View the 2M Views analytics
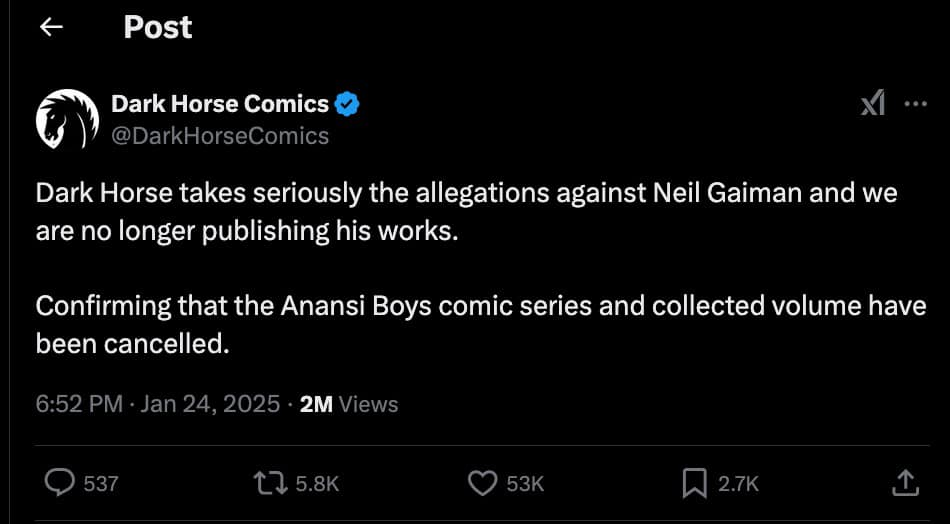This screenshot has width=950, height=524. tap(349, 404)
